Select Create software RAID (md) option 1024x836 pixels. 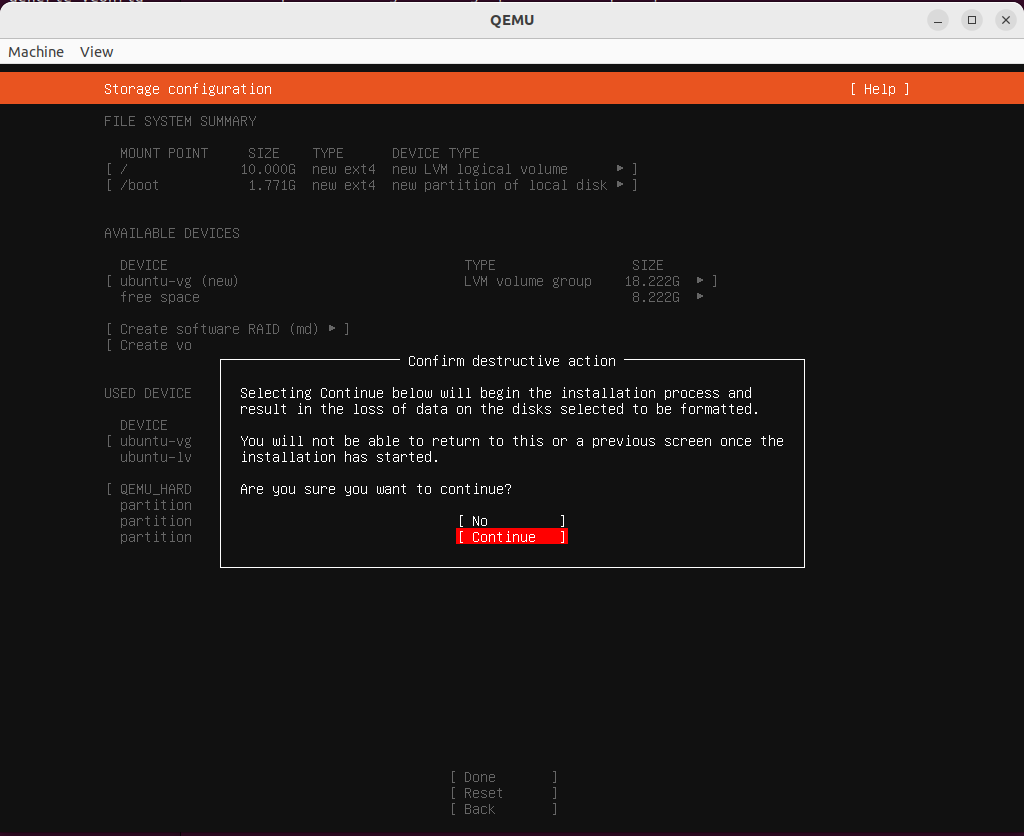point(227,329)
